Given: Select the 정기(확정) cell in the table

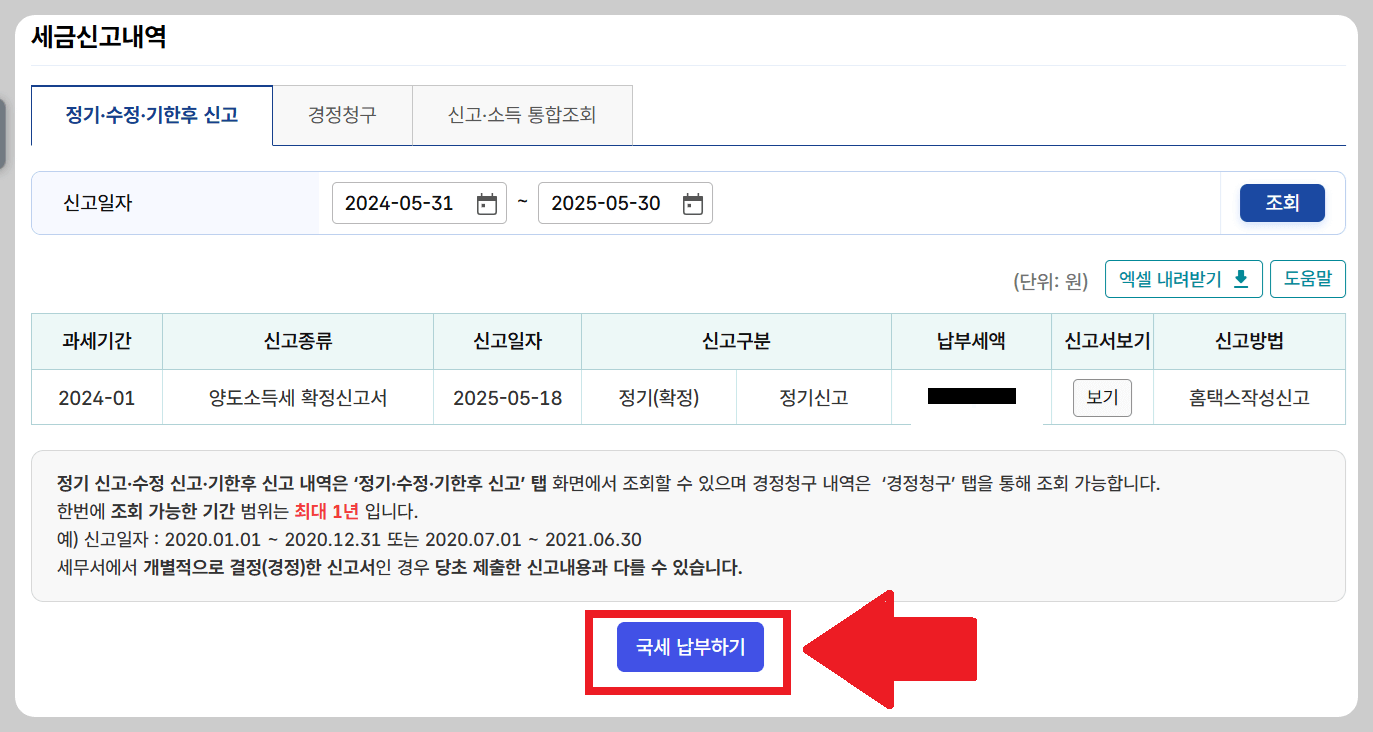Looking at the screenshot, I should click(x=660, y=397).
